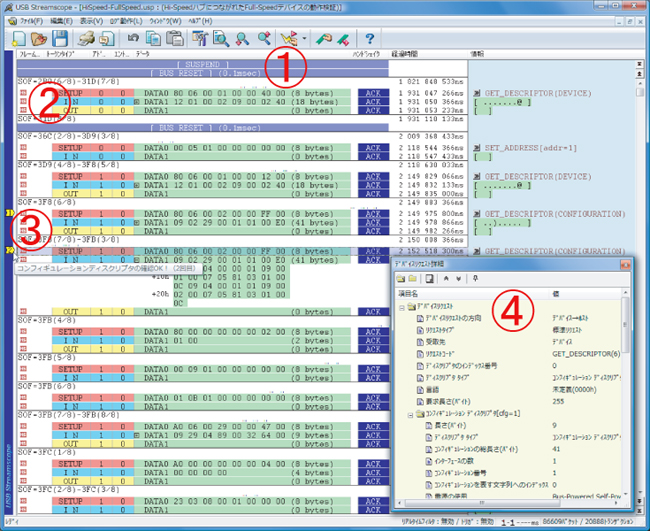Screen dimensions: 650x531
Task: Open the 表示(V) menu
Action: [x=91, y=21]
